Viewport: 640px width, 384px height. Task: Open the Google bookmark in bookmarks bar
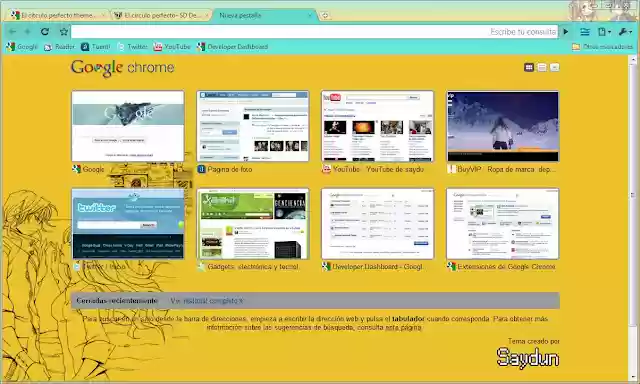pos(22,47)
